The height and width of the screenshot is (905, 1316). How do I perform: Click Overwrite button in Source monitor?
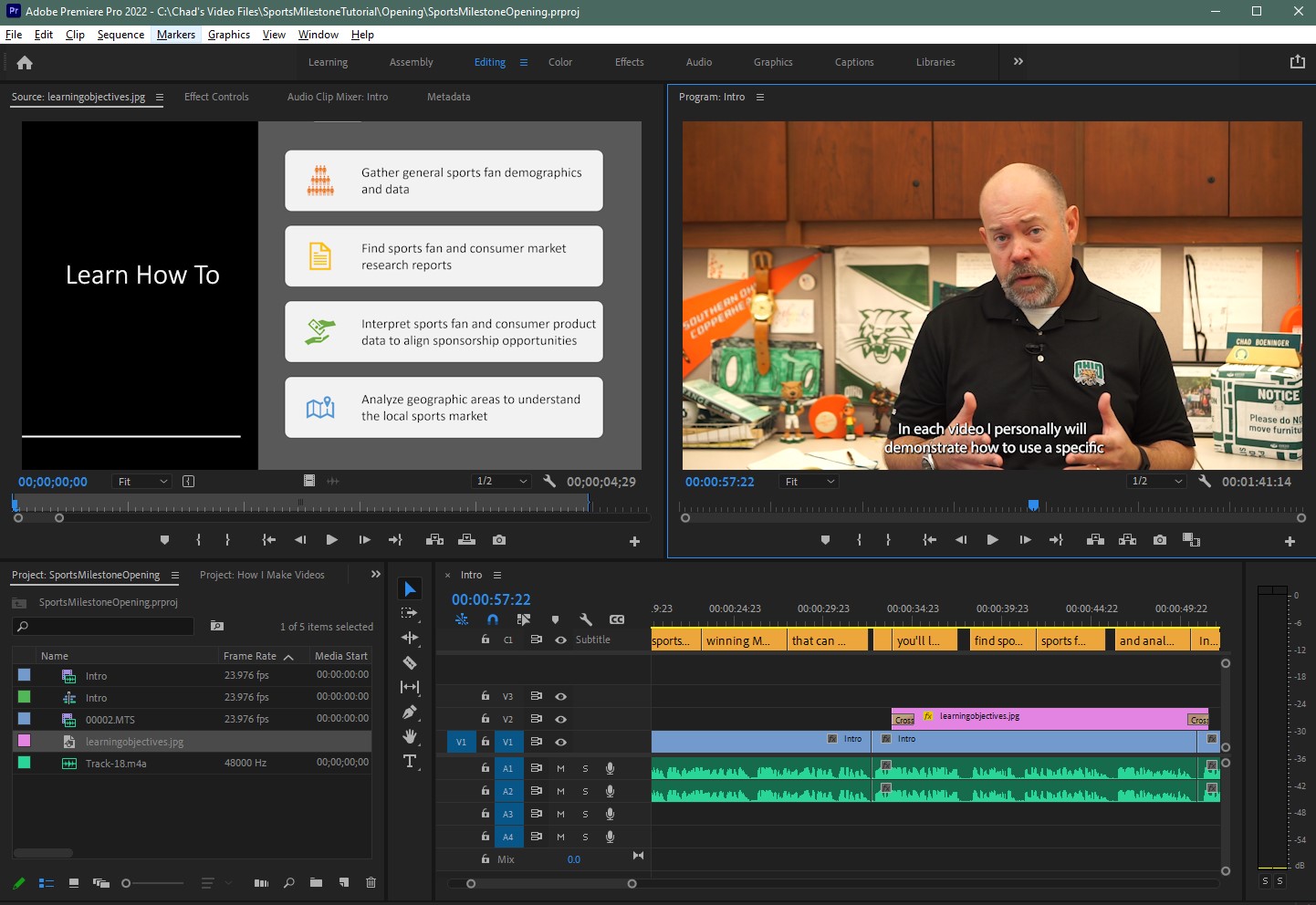[466, 540]
